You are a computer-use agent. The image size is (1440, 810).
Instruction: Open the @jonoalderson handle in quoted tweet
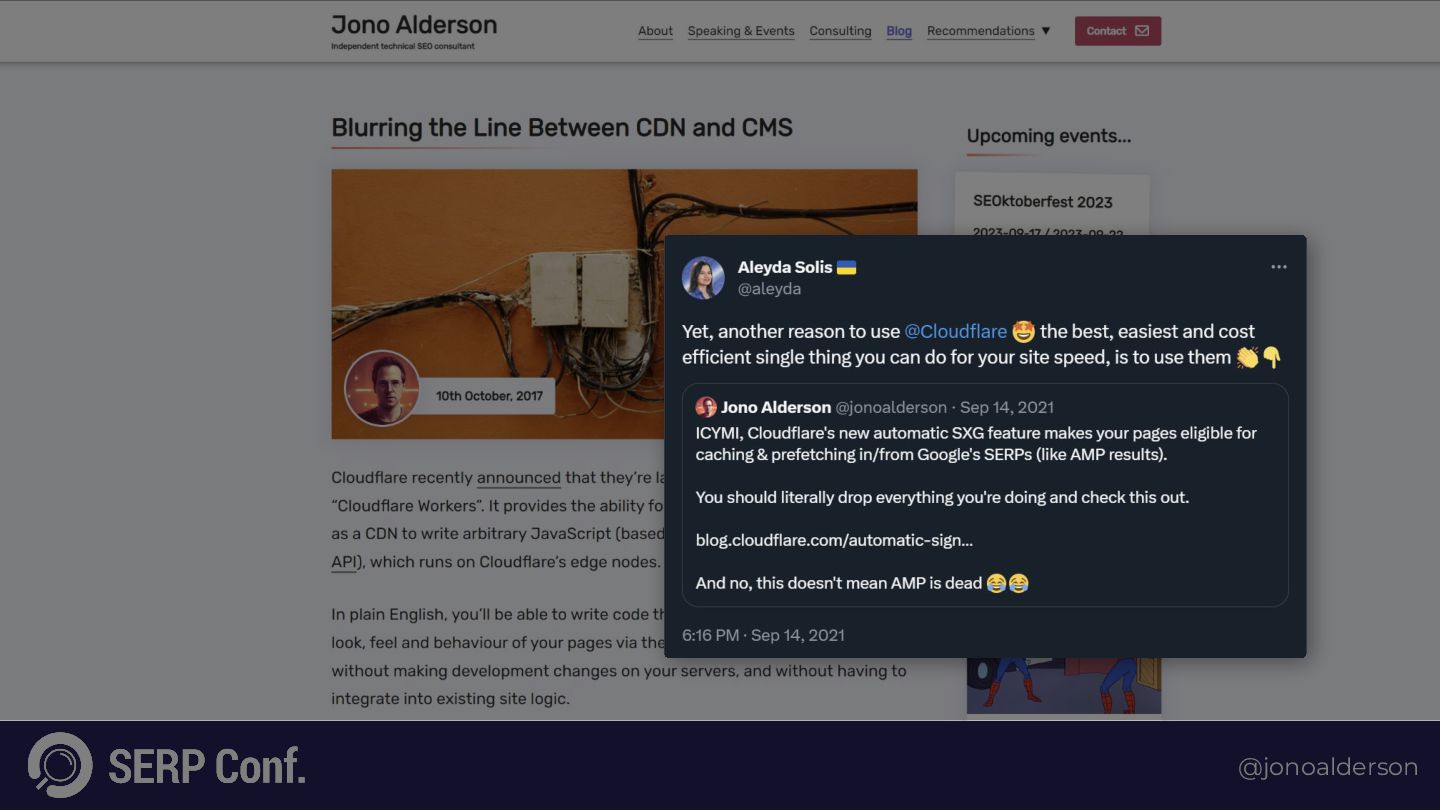point(891,407)
